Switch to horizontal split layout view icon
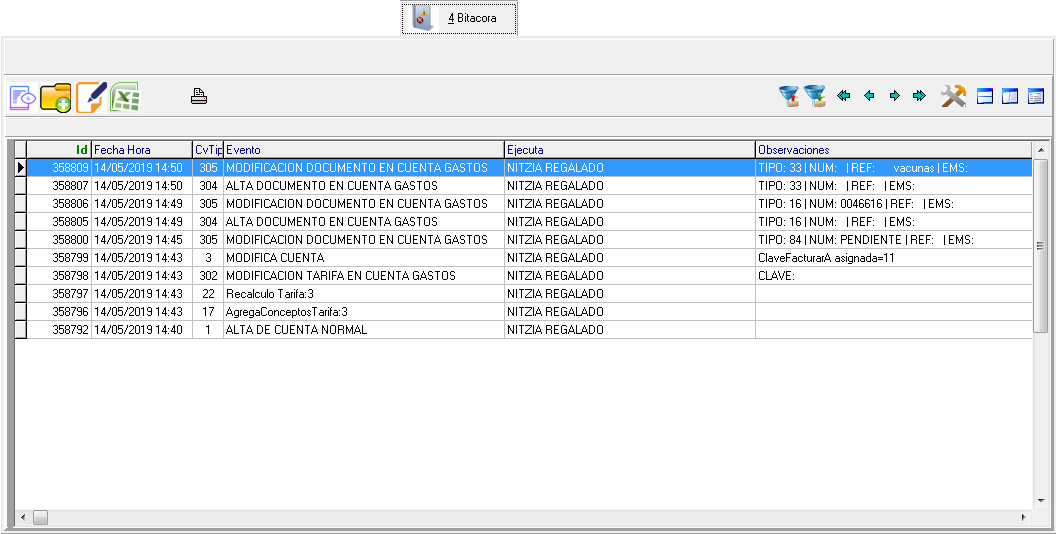 tap(985, 97)
